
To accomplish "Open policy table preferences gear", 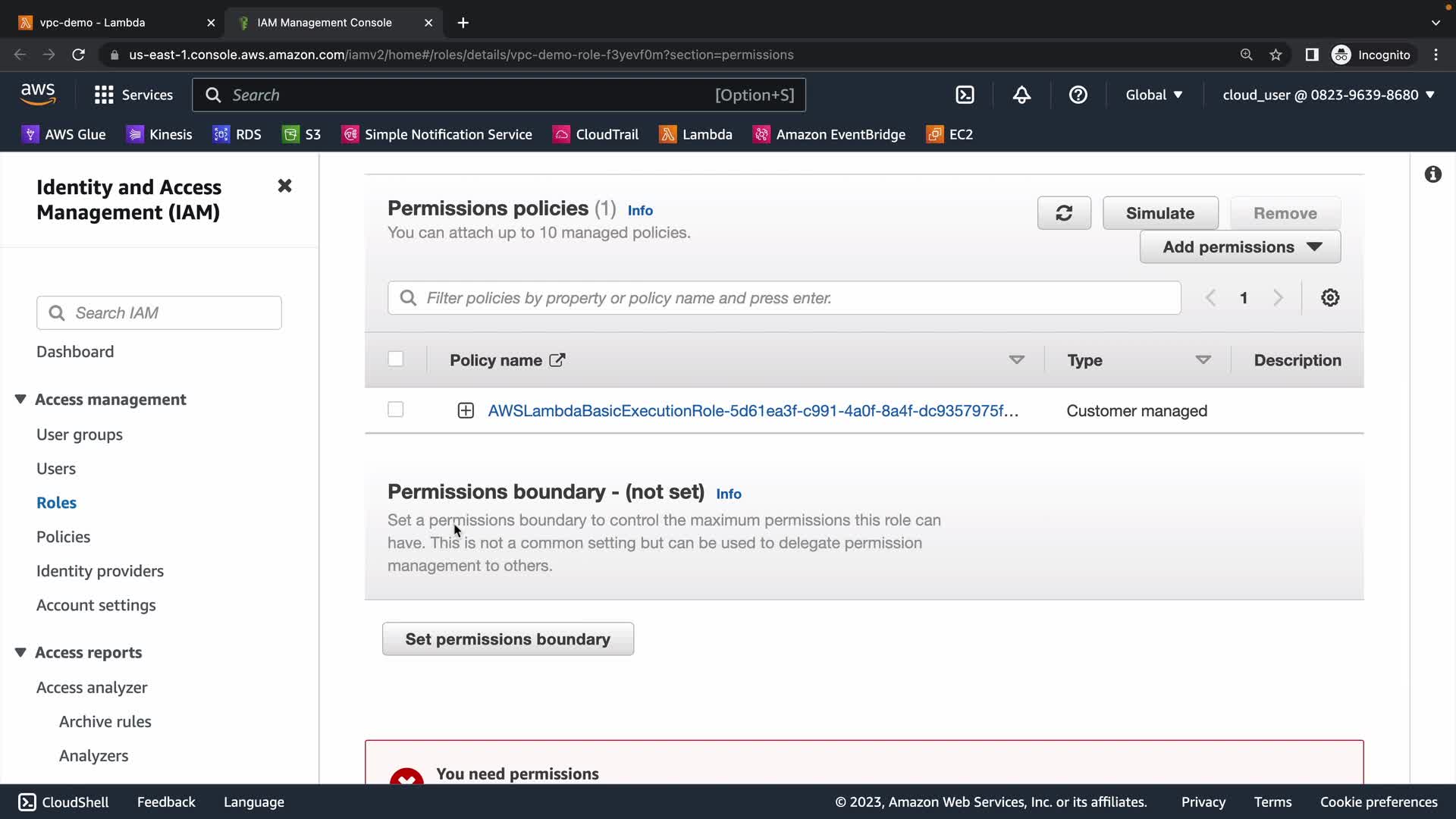I will pyautogui.click(x=1329, y=298).
